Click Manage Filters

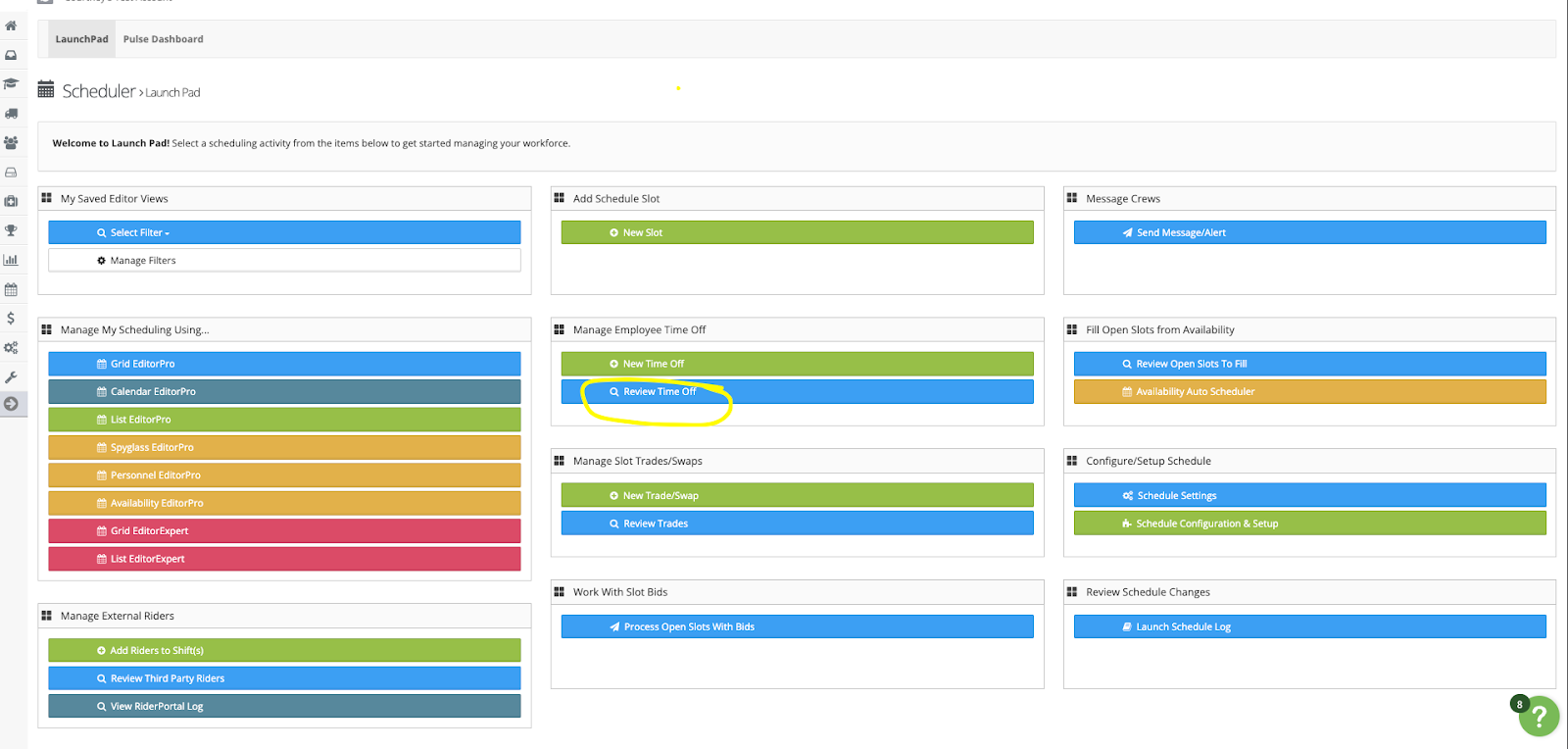pyautogui.click(x=284, y=261)
